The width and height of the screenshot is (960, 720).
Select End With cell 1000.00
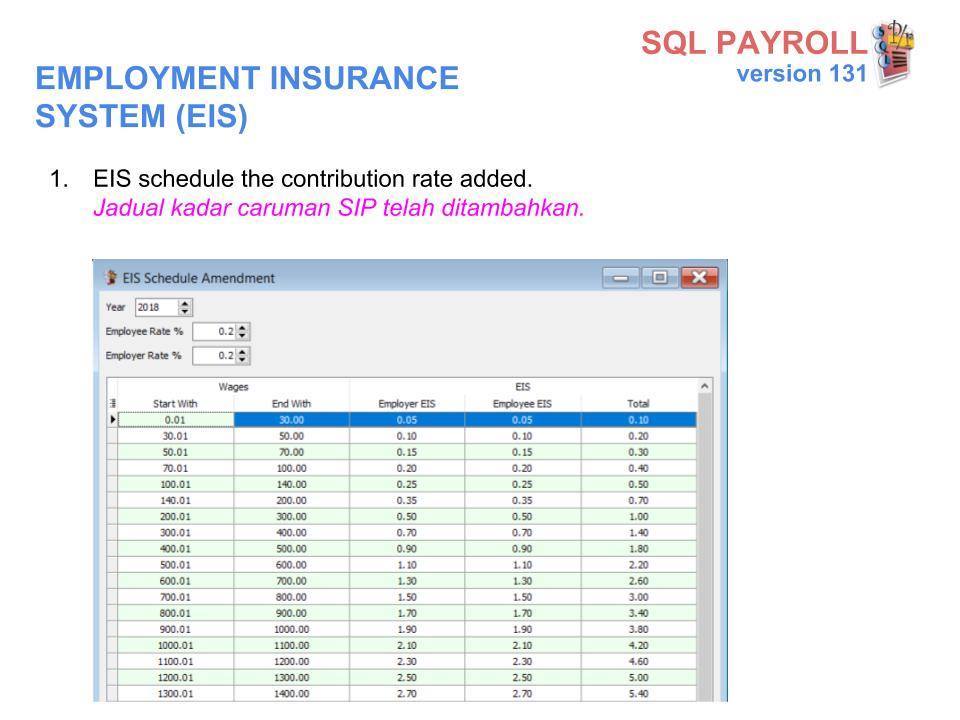tap(291, 629)
